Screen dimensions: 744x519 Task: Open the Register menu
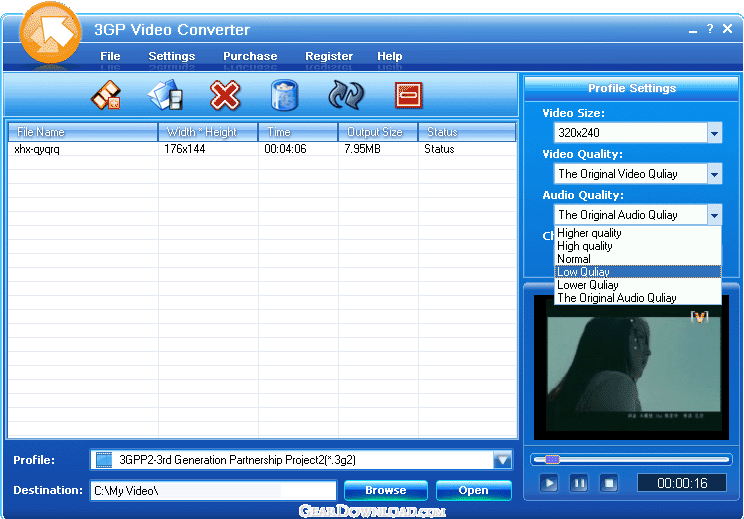click(x=329, y=56)
